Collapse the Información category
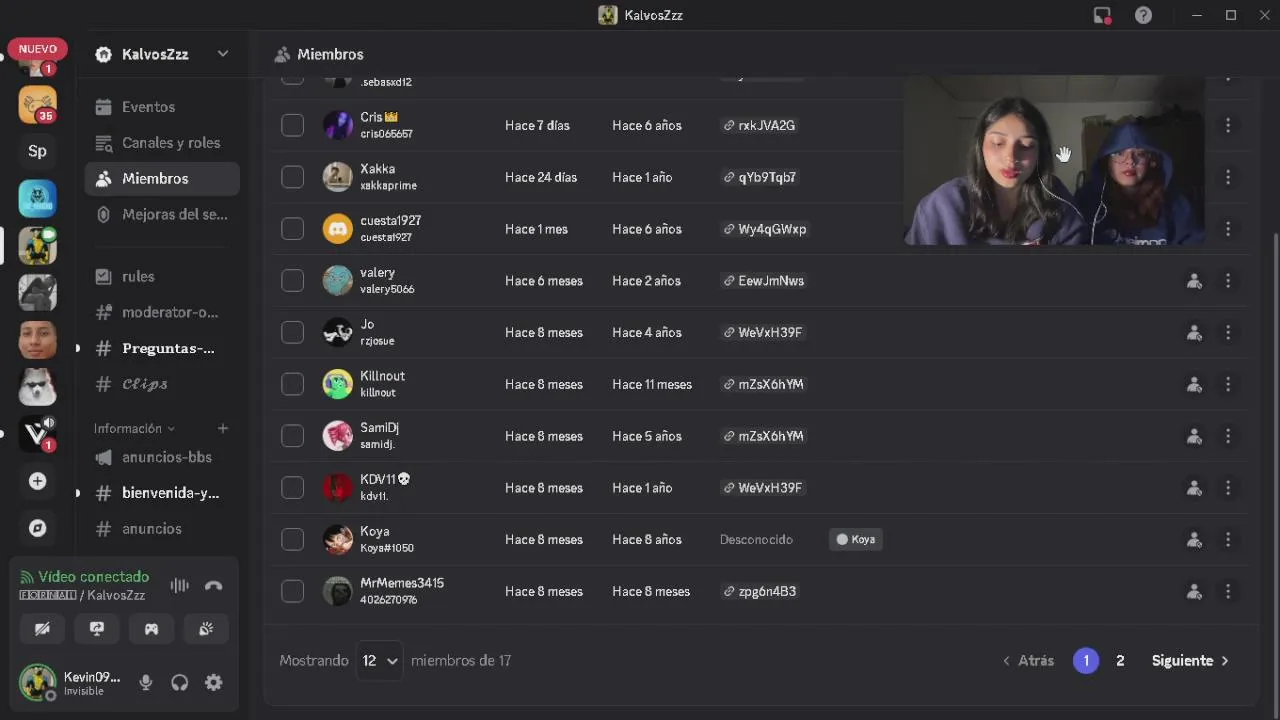This screenshot has width=1280, height=720. (134, 428)
